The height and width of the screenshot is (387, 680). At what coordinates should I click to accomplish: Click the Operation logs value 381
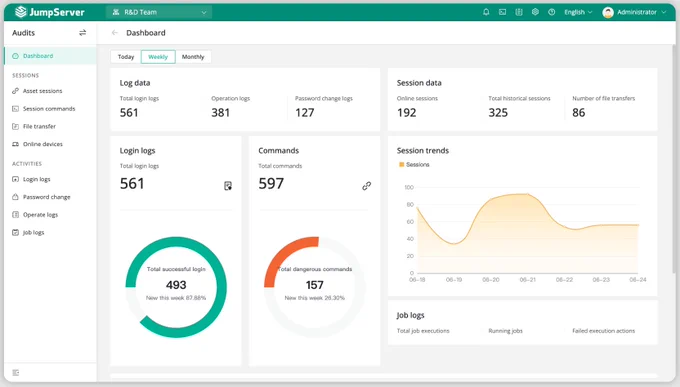click(220, 113)
